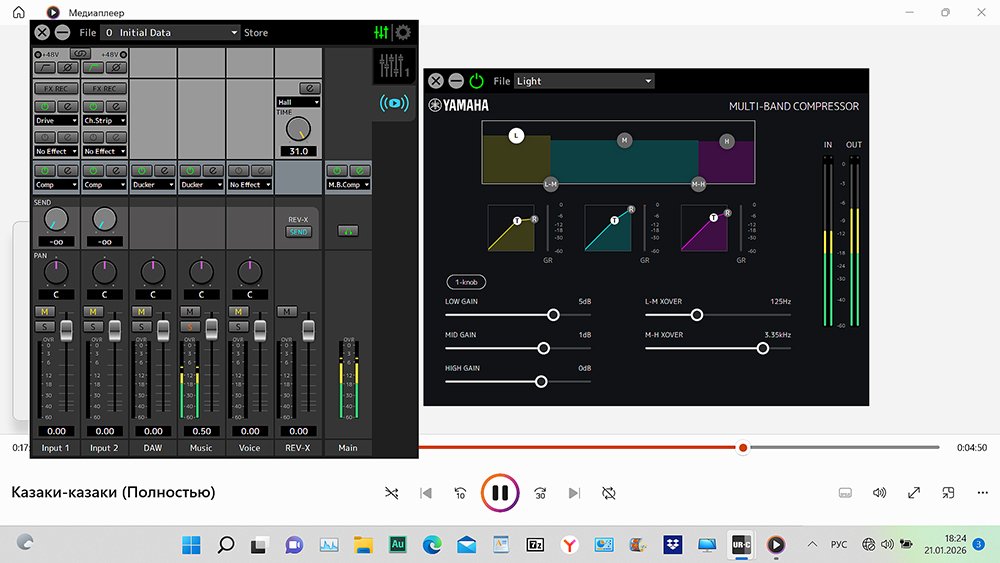Open Windows Start menu
Viewport: 1000px width, 563px height.
(191, 545)
